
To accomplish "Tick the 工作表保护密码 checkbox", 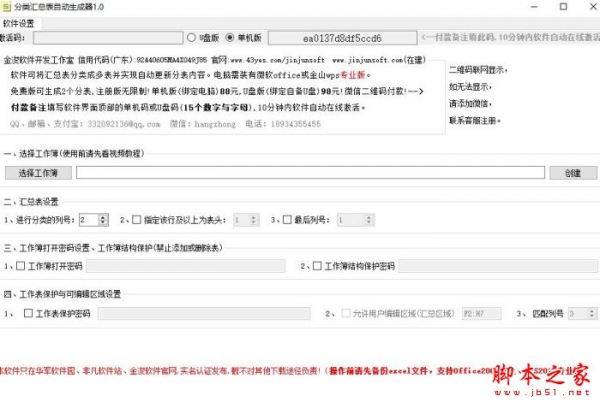I will click(28, 313).
